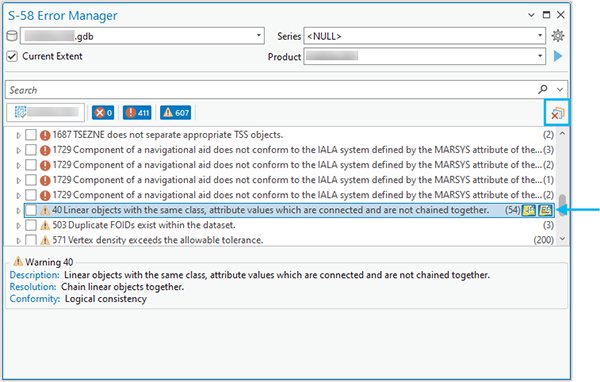Click the 'Description:' label in details
This screenshot has width=600, height=382.
[x=34, y=275]
